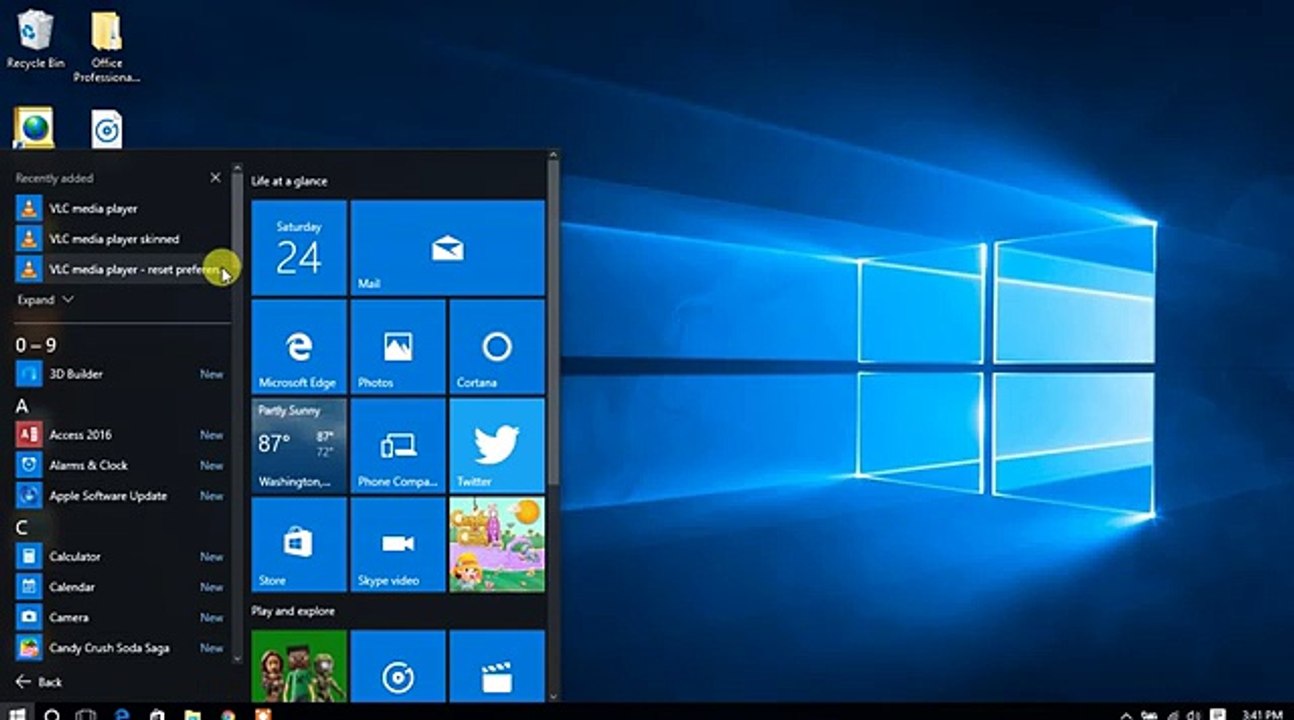Viewport: 1294px width, 720px height.
Task: Select the globe shortcut icon on desktop
Action: pyautogui.click(x=34, y=129)
